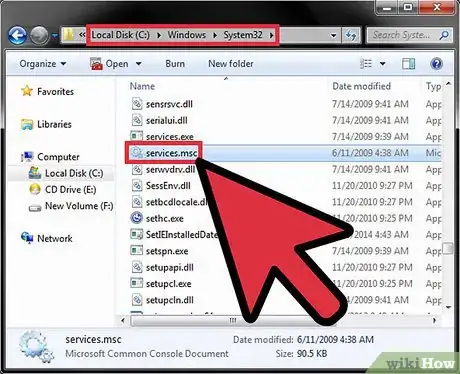Select the file sensrsvc.dll
The width and height of the screenshot is (460, 374).
click(x=169, y=104)
